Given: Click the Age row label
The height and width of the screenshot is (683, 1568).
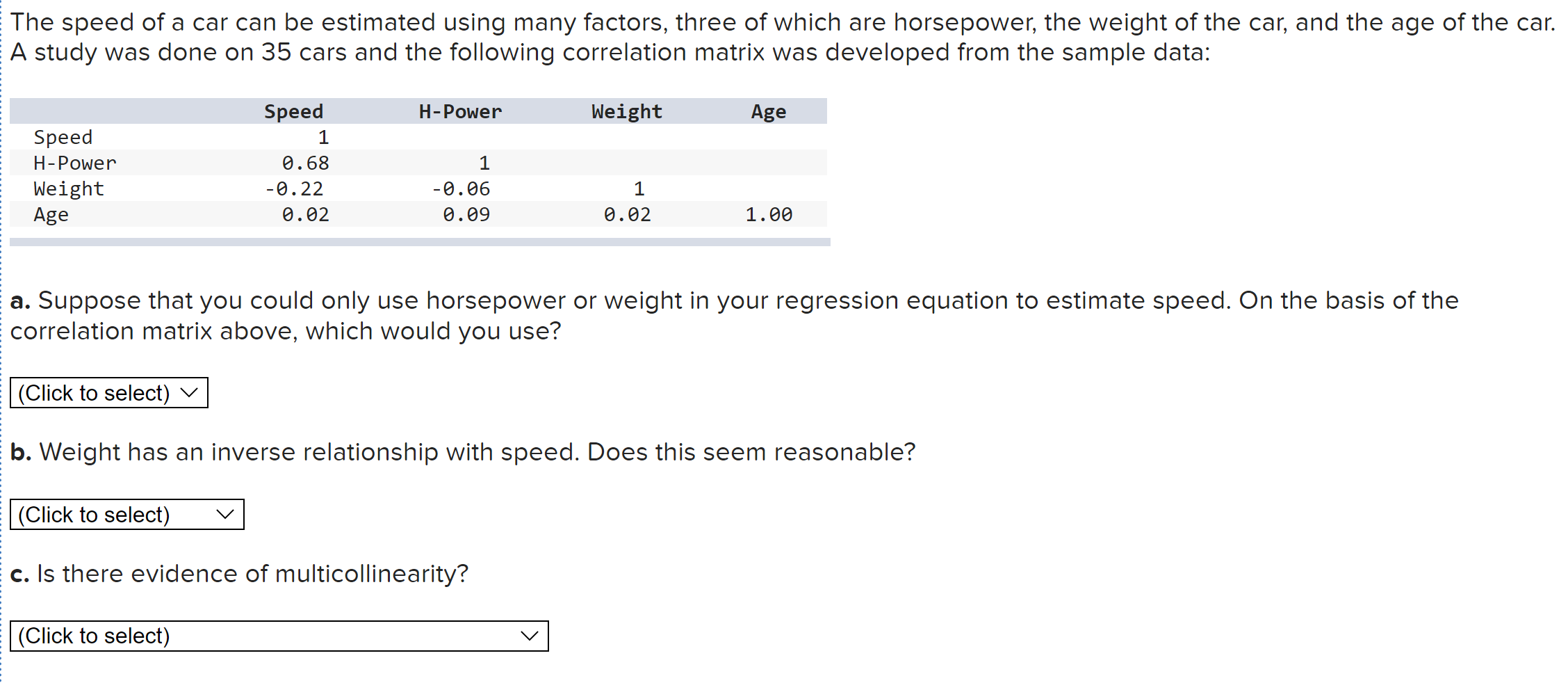Looking at the screenshot, I should (51, 214).
